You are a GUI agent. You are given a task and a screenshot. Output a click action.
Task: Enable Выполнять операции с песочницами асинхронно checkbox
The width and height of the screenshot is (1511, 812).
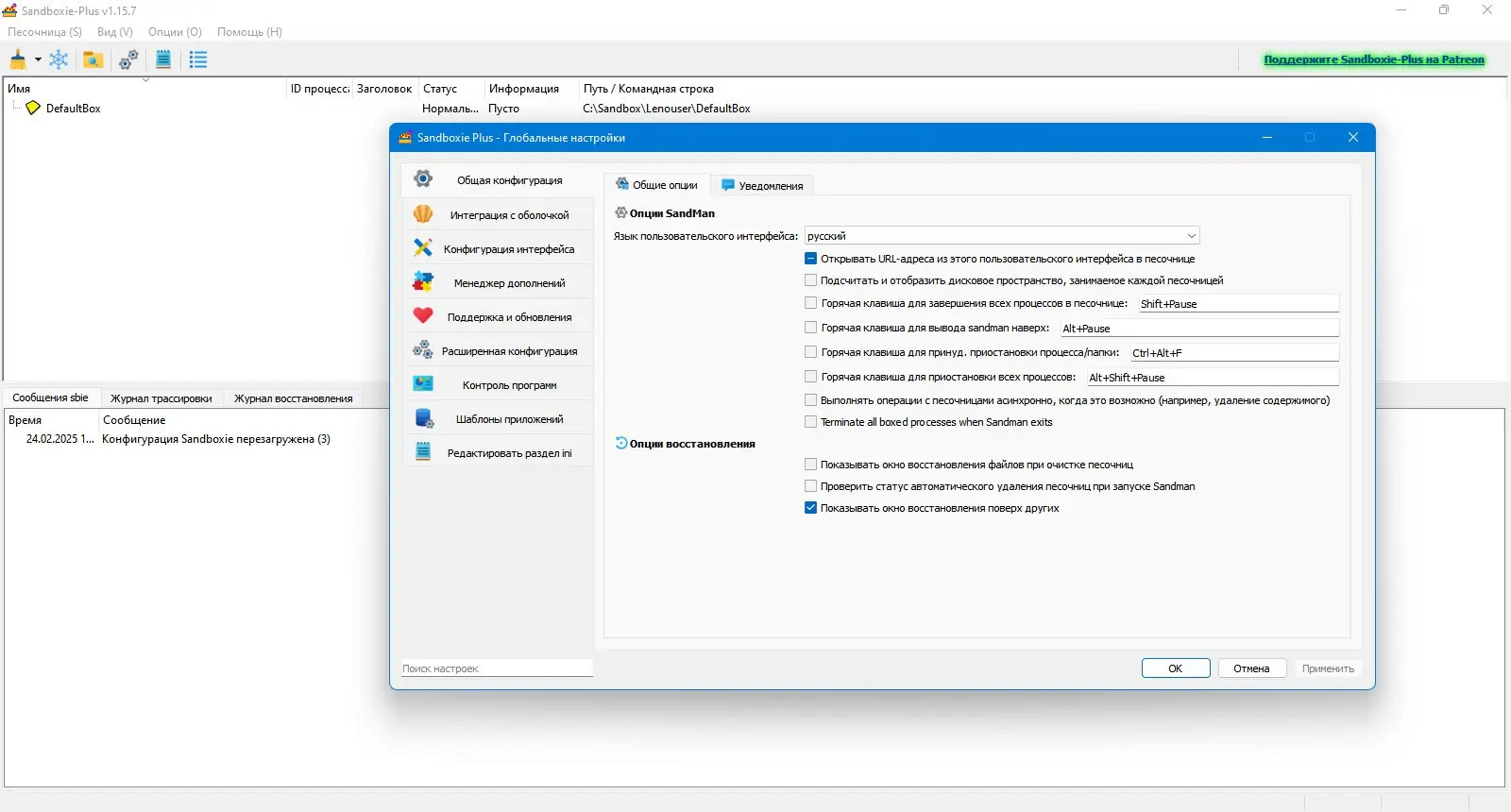pyautogui.click(x=810, y=400)
